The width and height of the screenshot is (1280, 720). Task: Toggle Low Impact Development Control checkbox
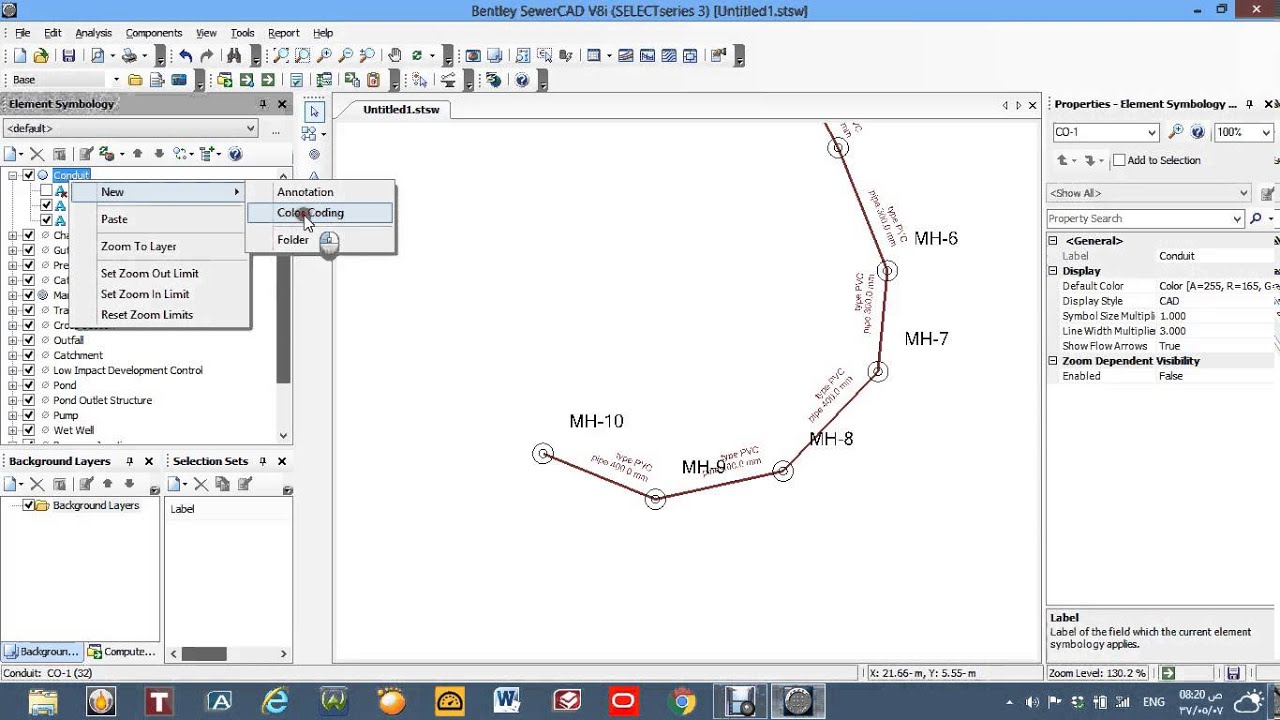[28, 370]
